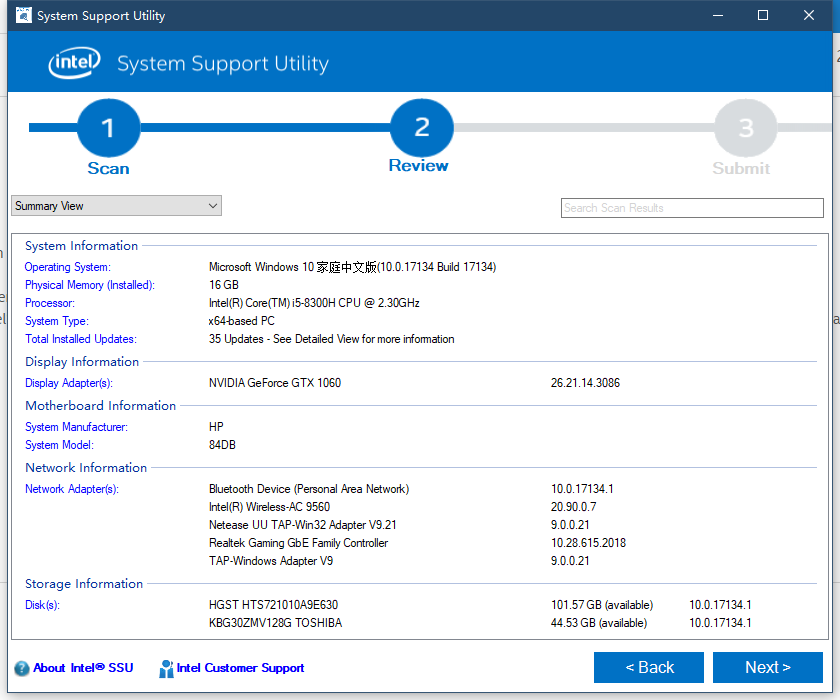Click the Bluetooth Device (Personal Area Network) entry
This screenshot has width=840, height=700.
point(309,489)
